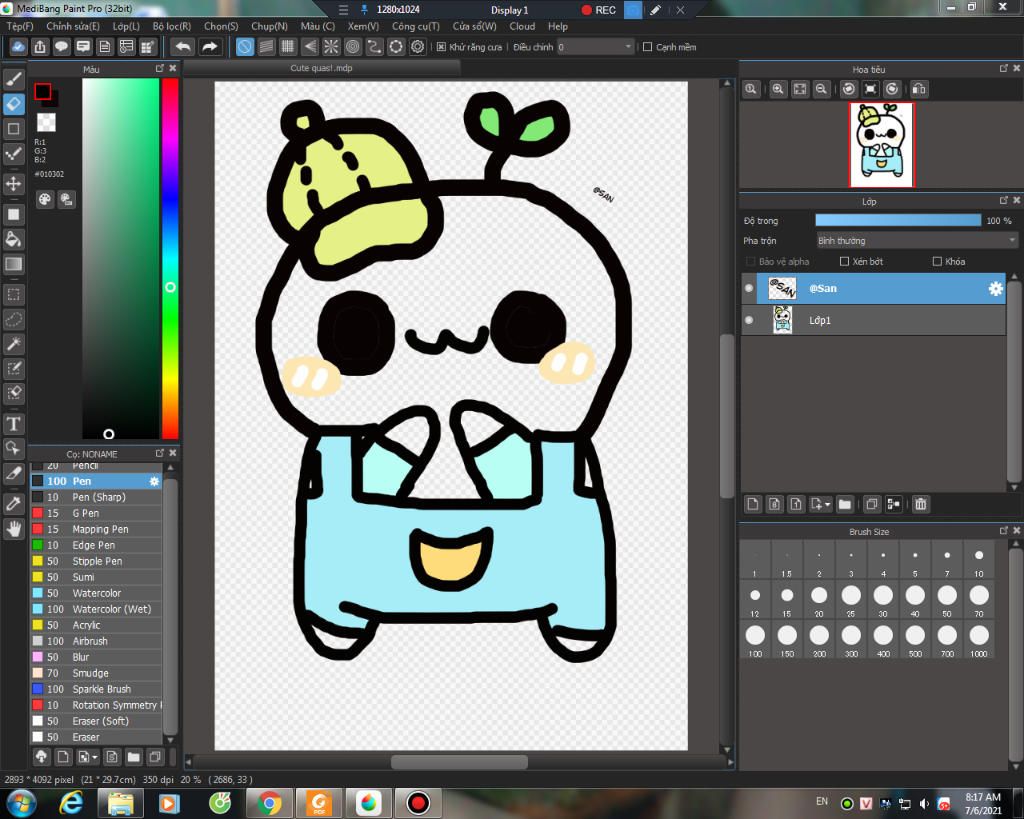Select the Text tool
Viewport: 1024px width, 819px height.
point(14,424)
